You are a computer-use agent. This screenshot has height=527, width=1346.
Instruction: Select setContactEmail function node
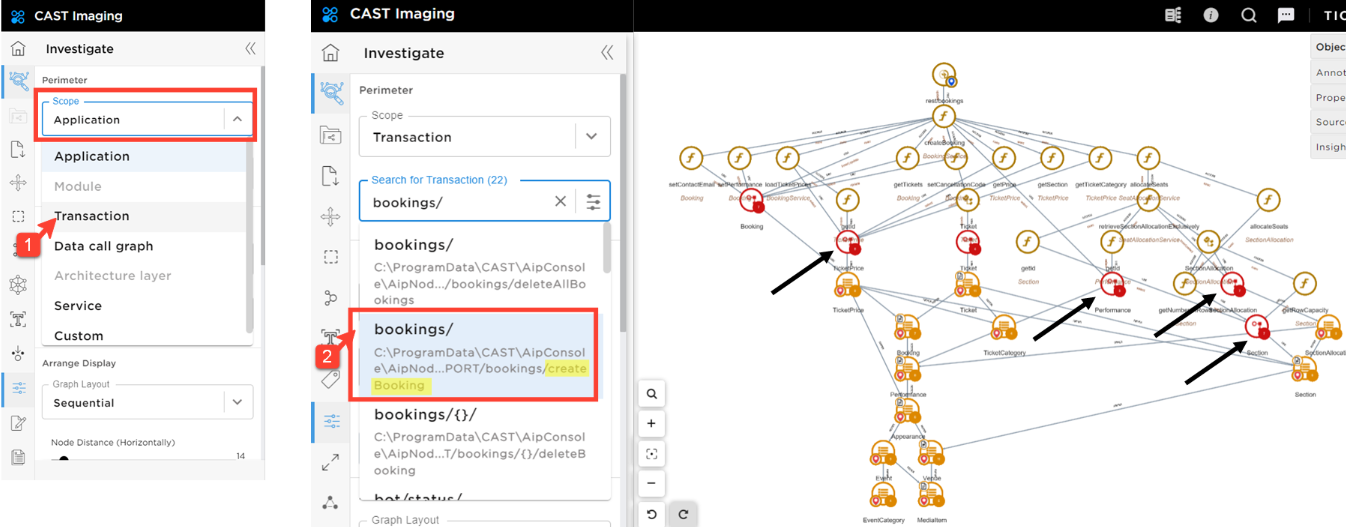click(691, 158)
